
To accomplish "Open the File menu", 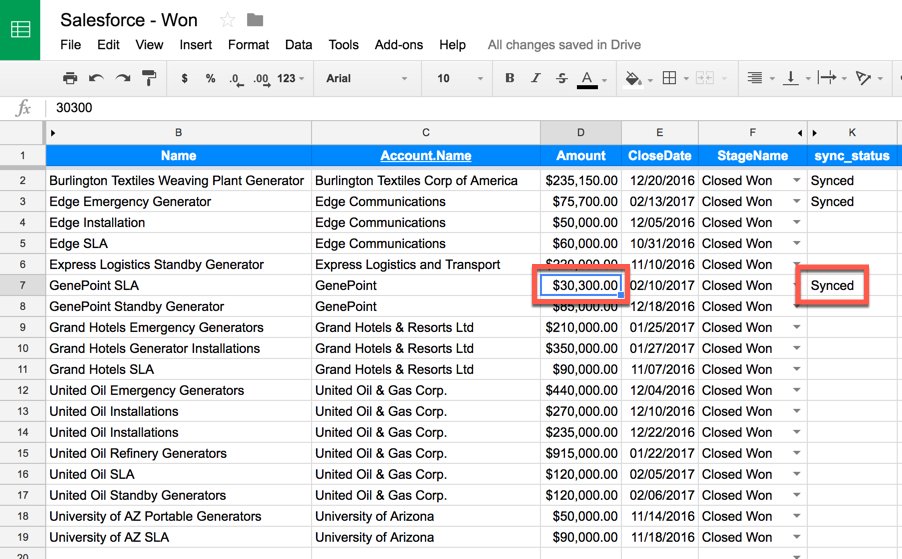I will [x=71, y=45].
